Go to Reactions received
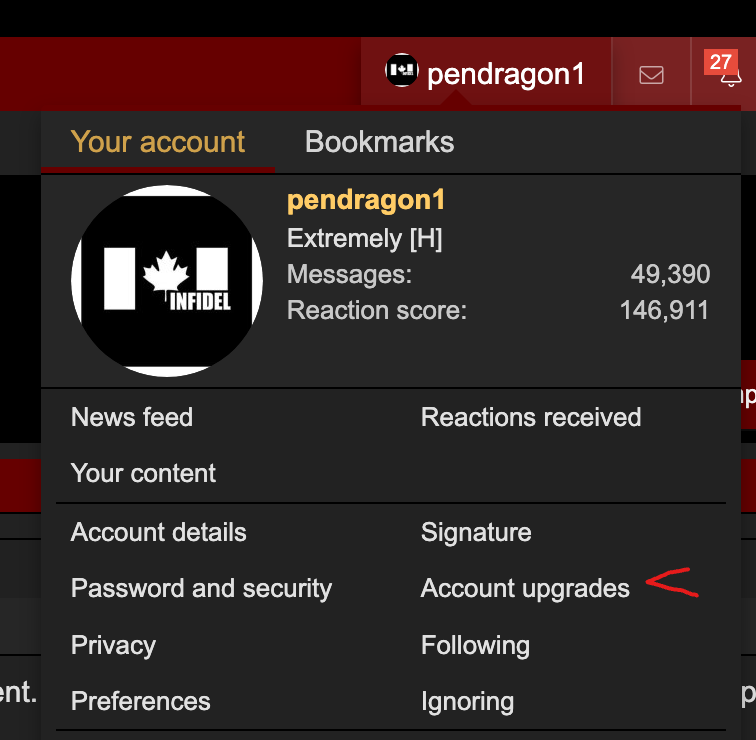The image size is (756, 740). pyautogui.click(x=531, y=417)
